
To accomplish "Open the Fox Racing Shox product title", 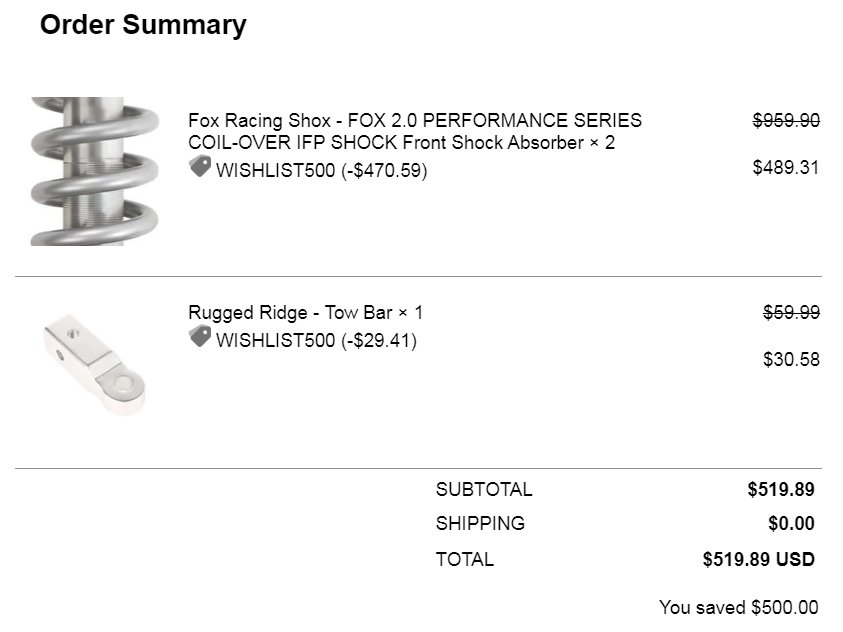I will pyautogui.click(x=415, y=131).
